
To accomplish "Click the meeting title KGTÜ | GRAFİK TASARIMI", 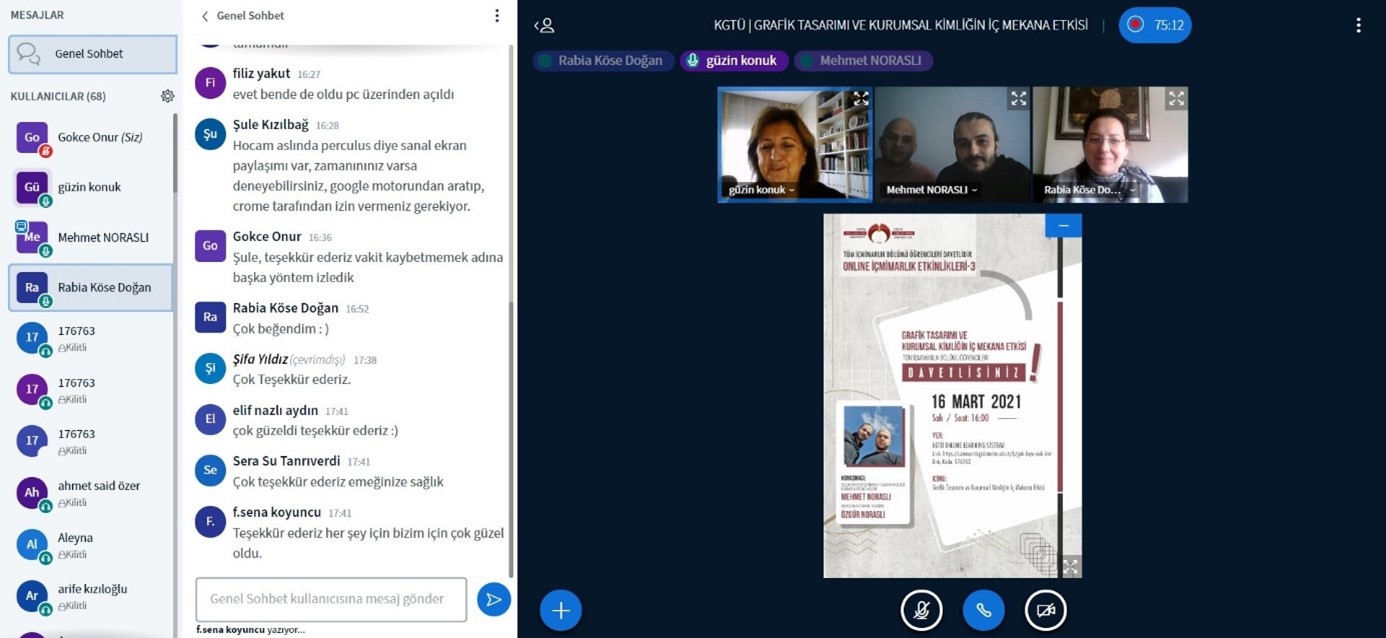I will coord(900,25).
